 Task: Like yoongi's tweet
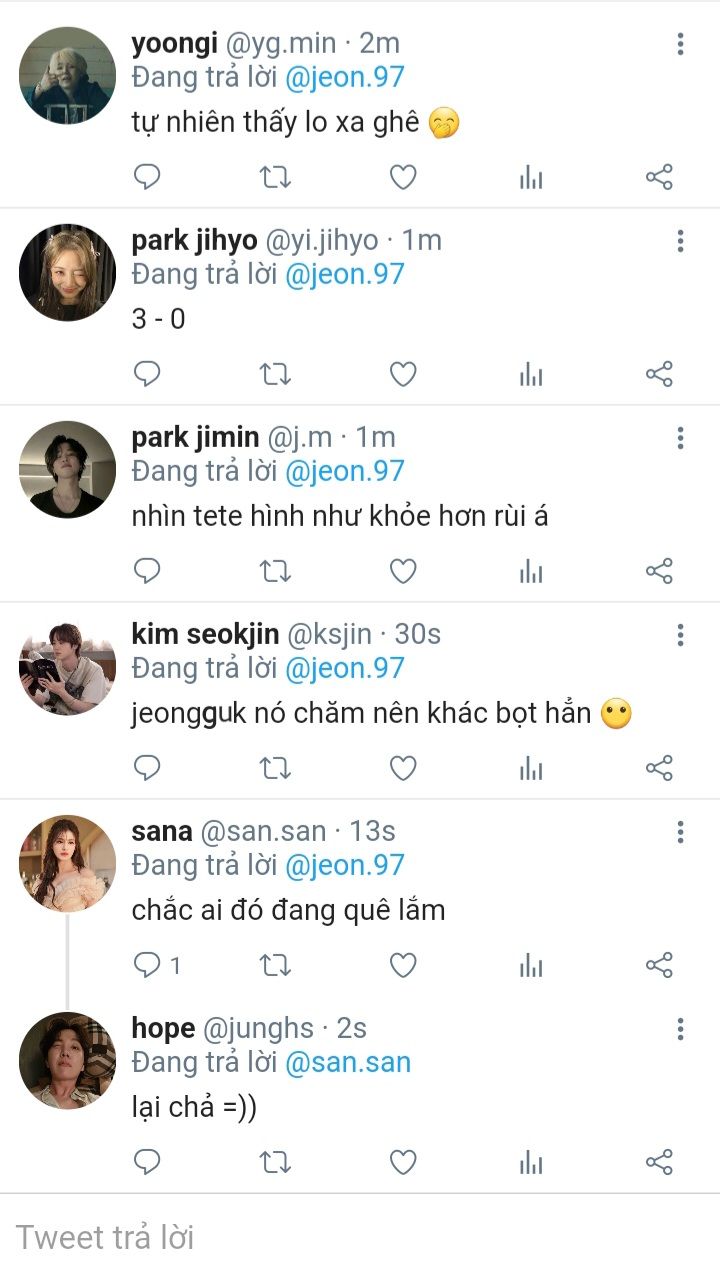point(402,178)
